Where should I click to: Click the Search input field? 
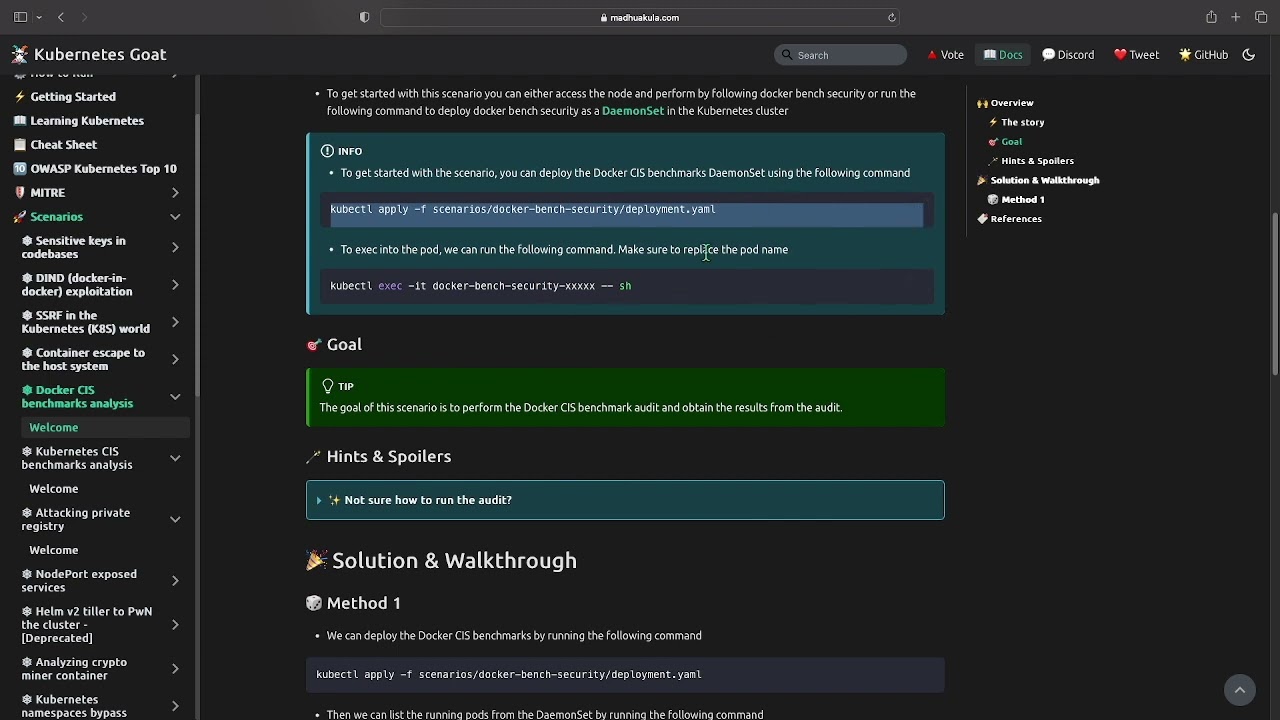841,55
